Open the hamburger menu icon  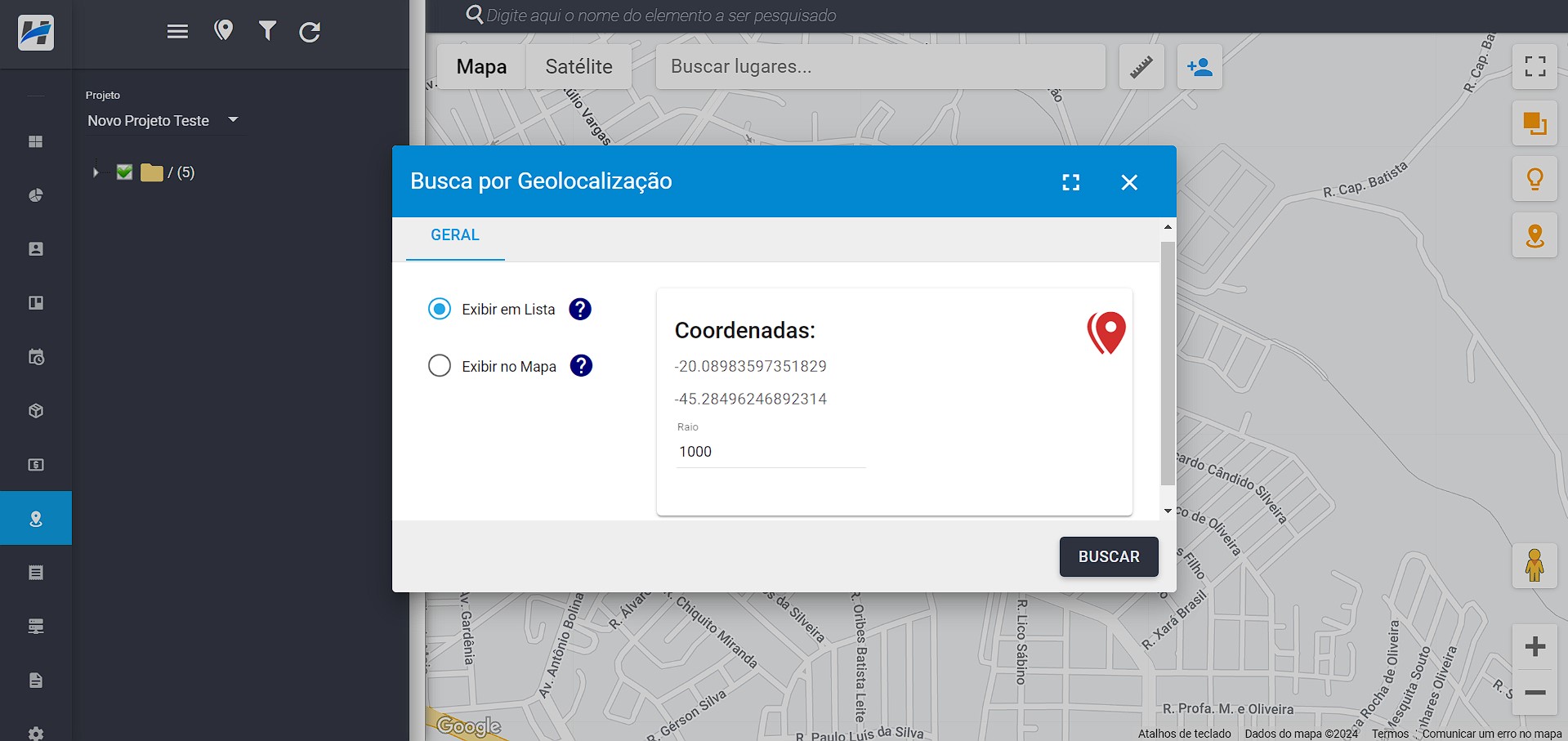[x=177, y=32]
